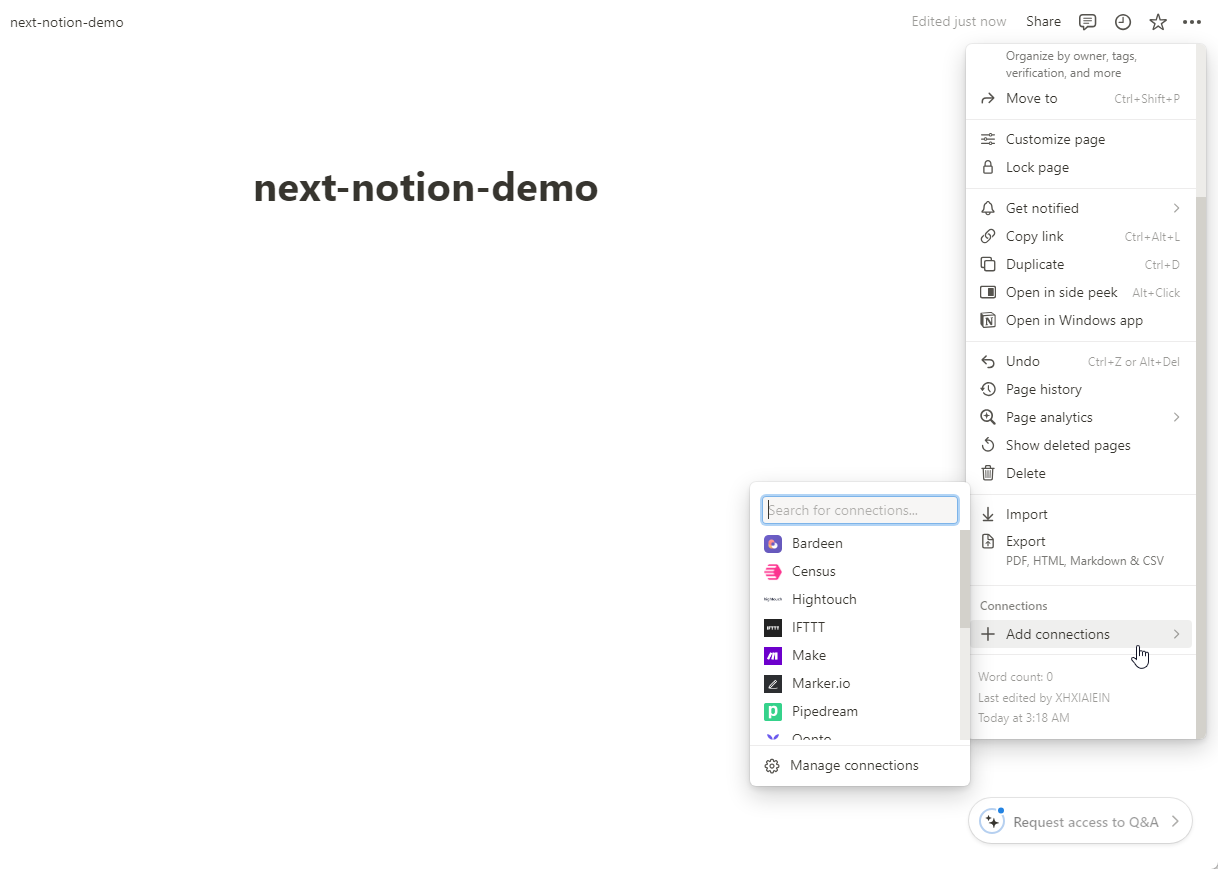Open the Notion Q&A sparkle icon
The image size is (1218, 869).
(990, 820)
